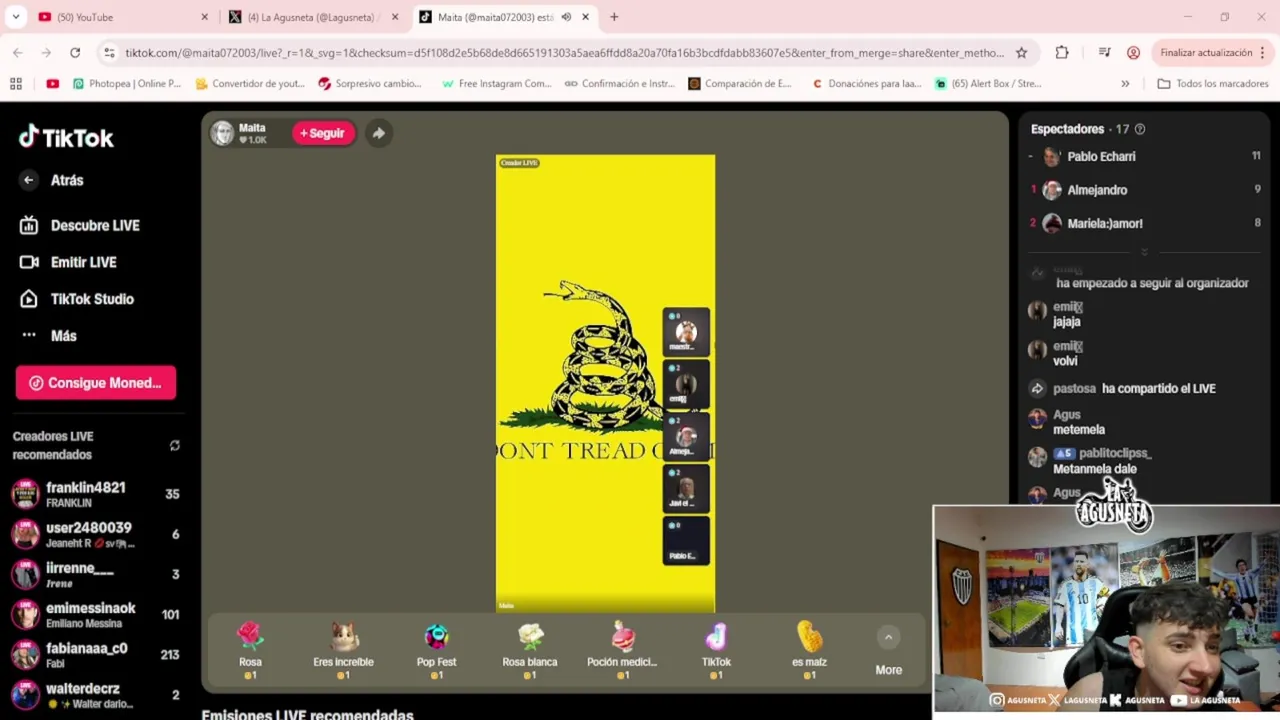
Task: Open Chrome profile icon
Action: coord(1133,53)
